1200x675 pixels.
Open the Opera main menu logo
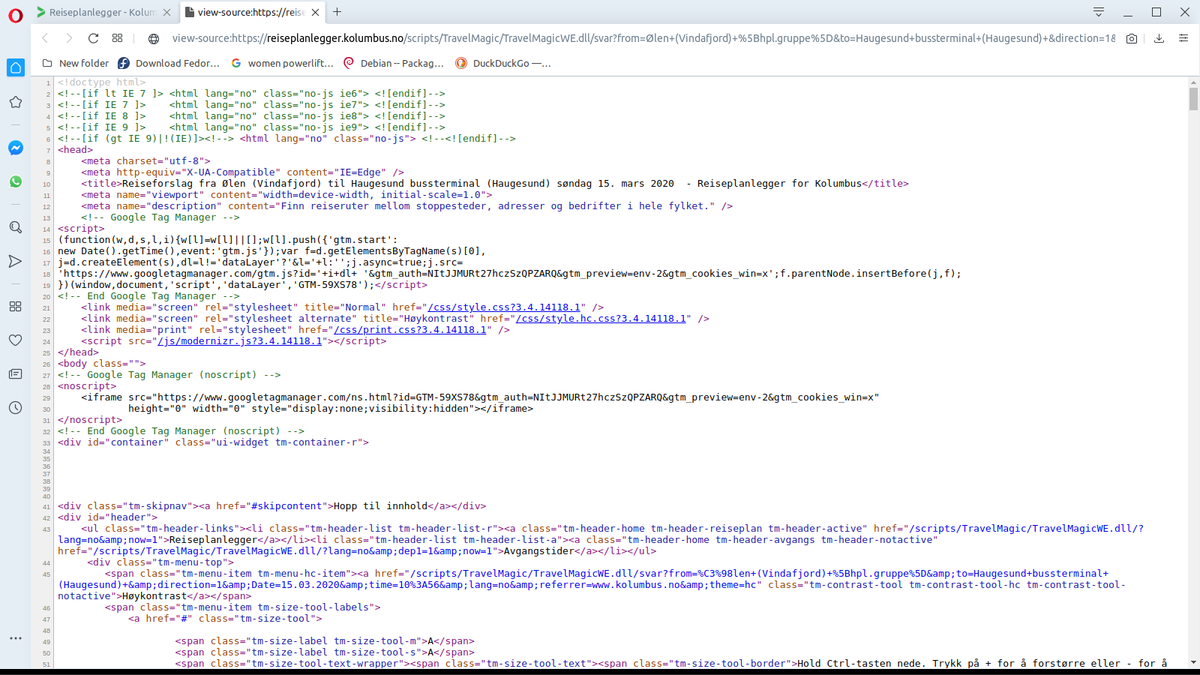(15, 13)
